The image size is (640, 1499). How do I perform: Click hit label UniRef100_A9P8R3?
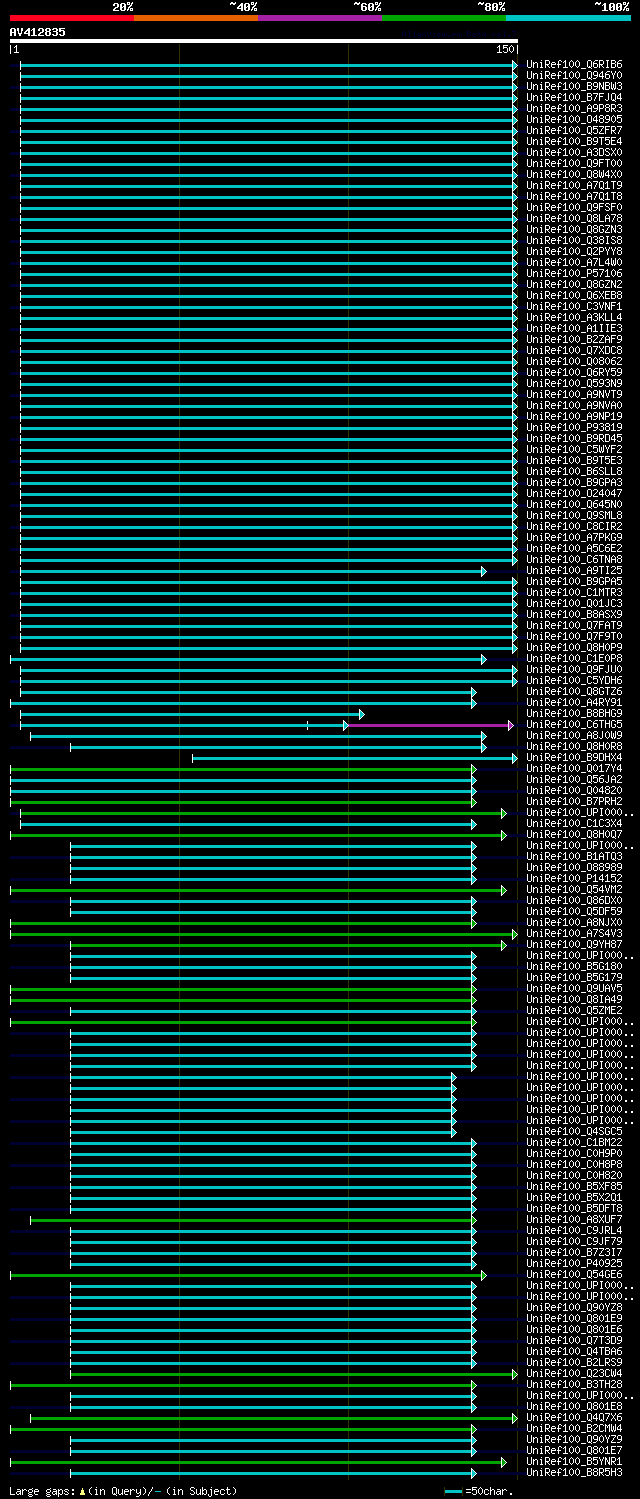[x=574, y=108]
